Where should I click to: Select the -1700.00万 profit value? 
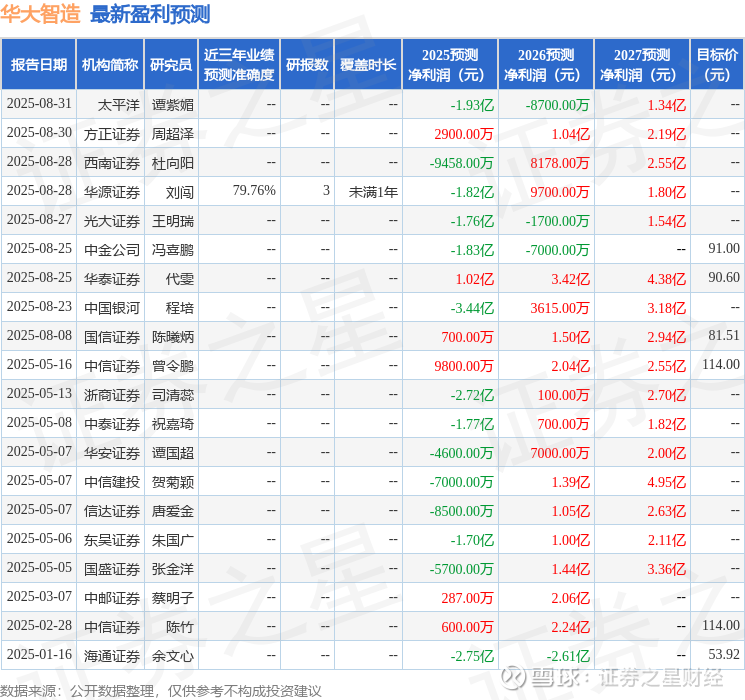click(x=557, y=221)
